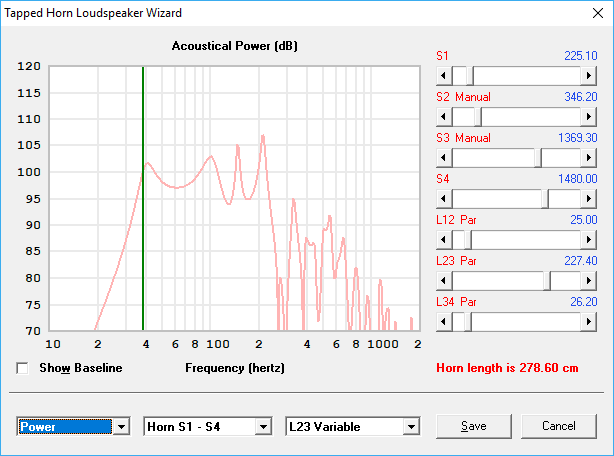Click the S2 Manual label
Image resolution: width=614 pixels, height=456 pixels.
pos(464,97)
